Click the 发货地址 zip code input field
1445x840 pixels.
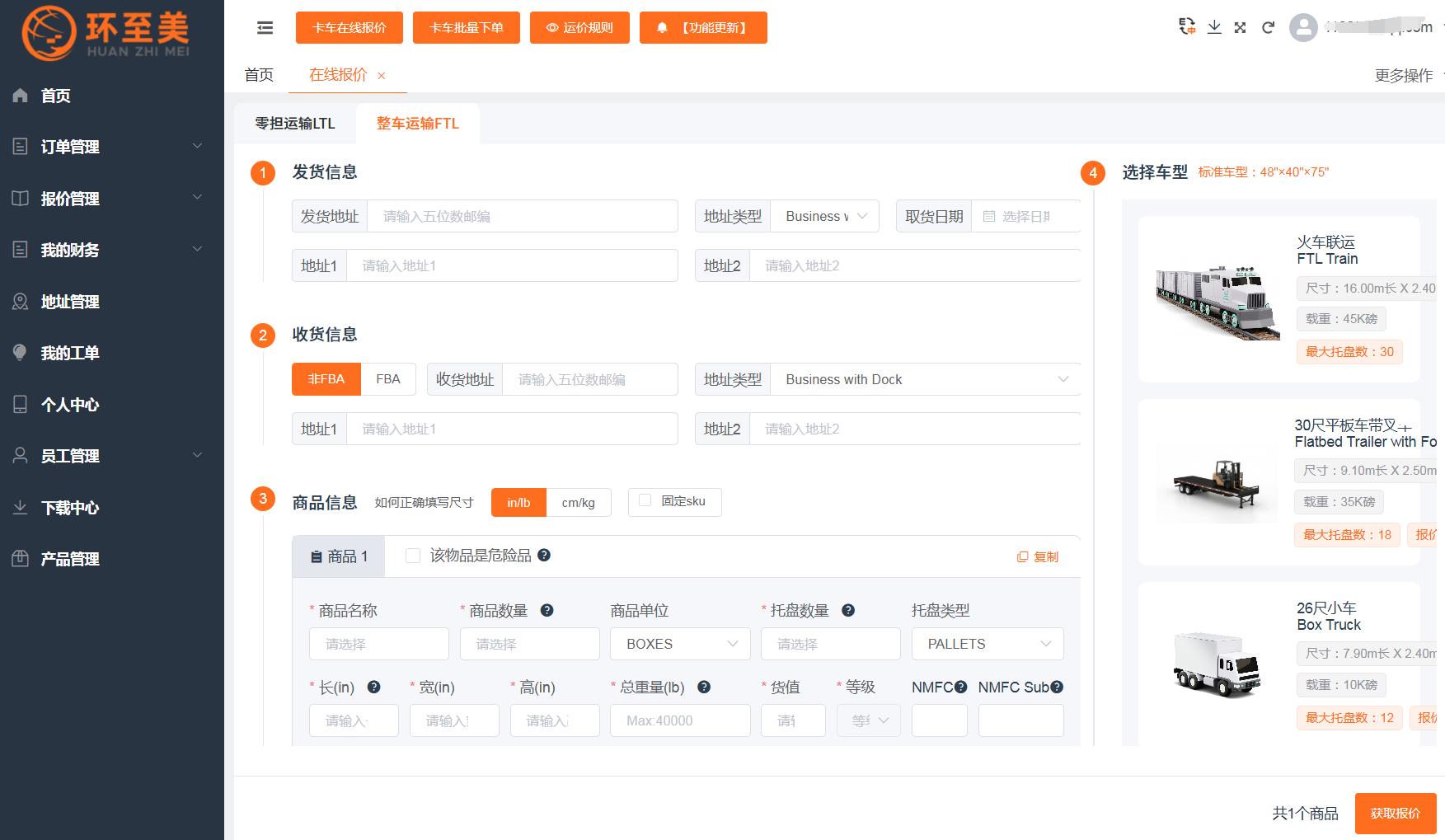pyautogui.click(x=523, y=216)
